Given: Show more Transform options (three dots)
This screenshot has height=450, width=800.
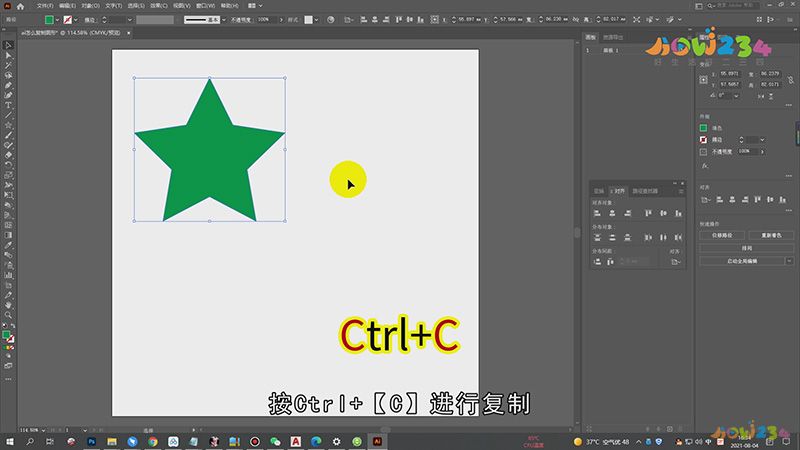Looking at the screenshot, I should point(789,105).
